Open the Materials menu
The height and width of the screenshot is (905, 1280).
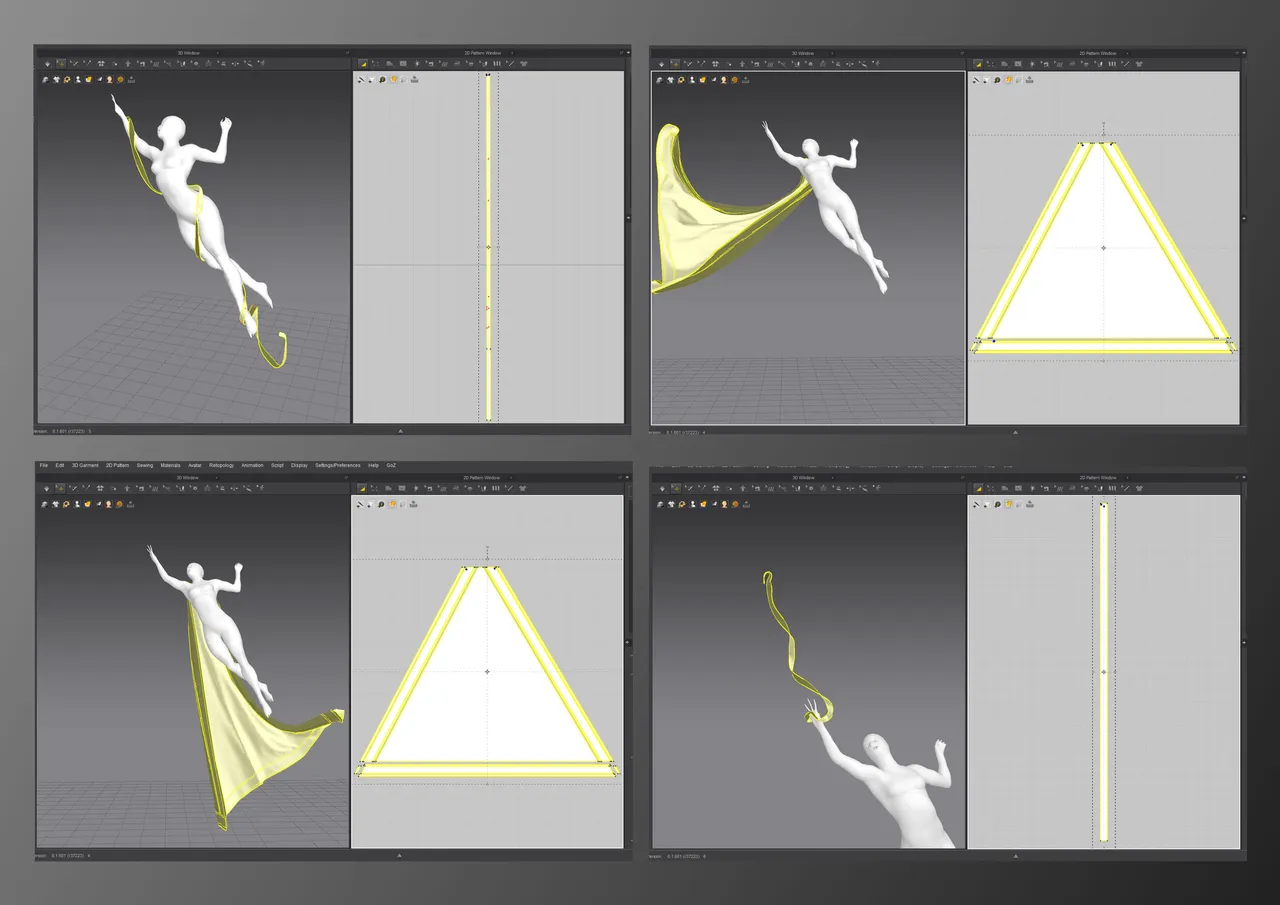click(x=171, y=465)
